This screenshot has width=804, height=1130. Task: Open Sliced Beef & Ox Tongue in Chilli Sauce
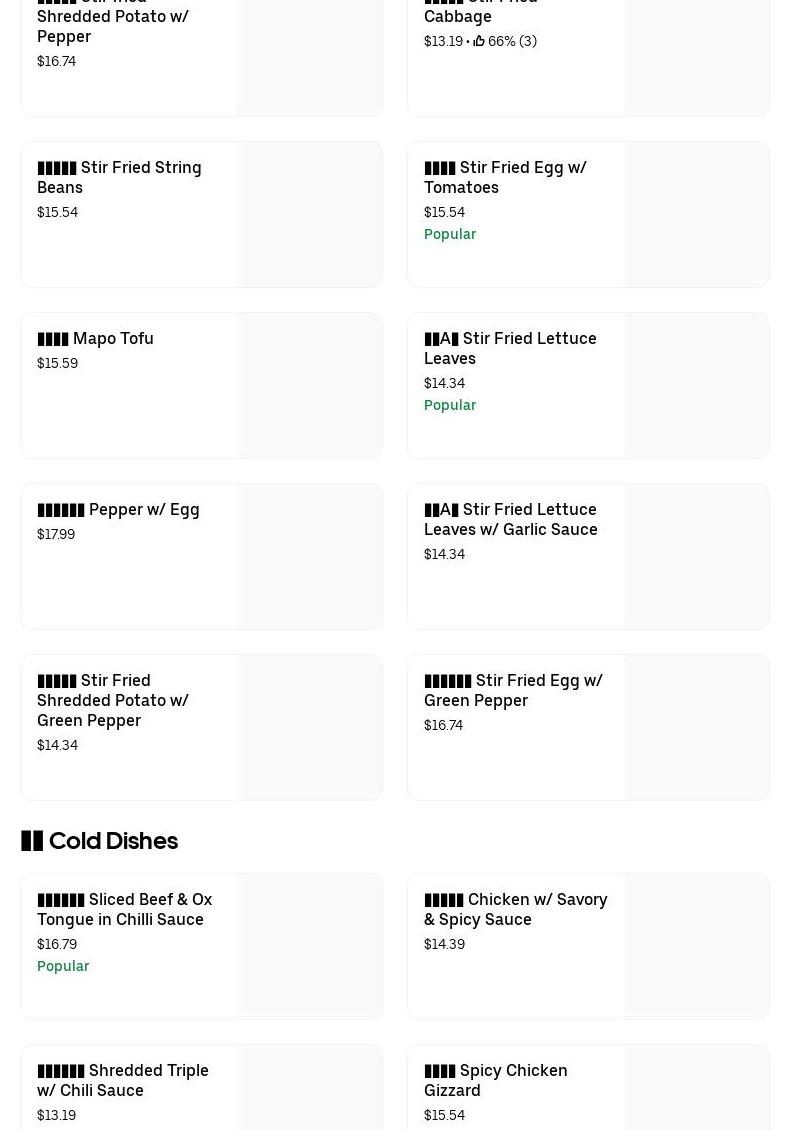124,909
